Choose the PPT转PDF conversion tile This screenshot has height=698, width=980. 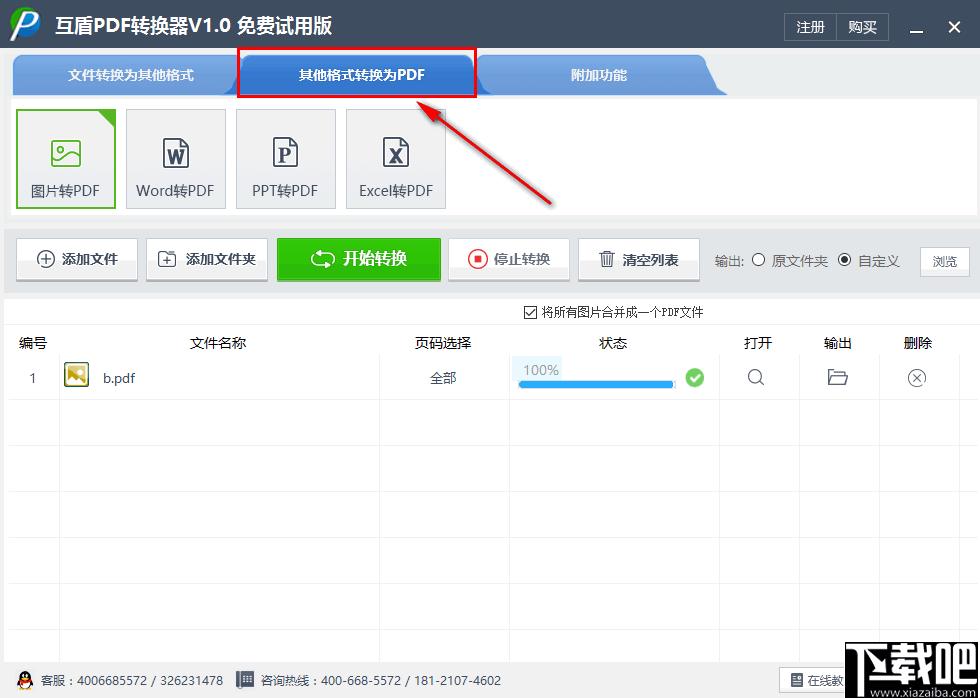tap(286, 159)
